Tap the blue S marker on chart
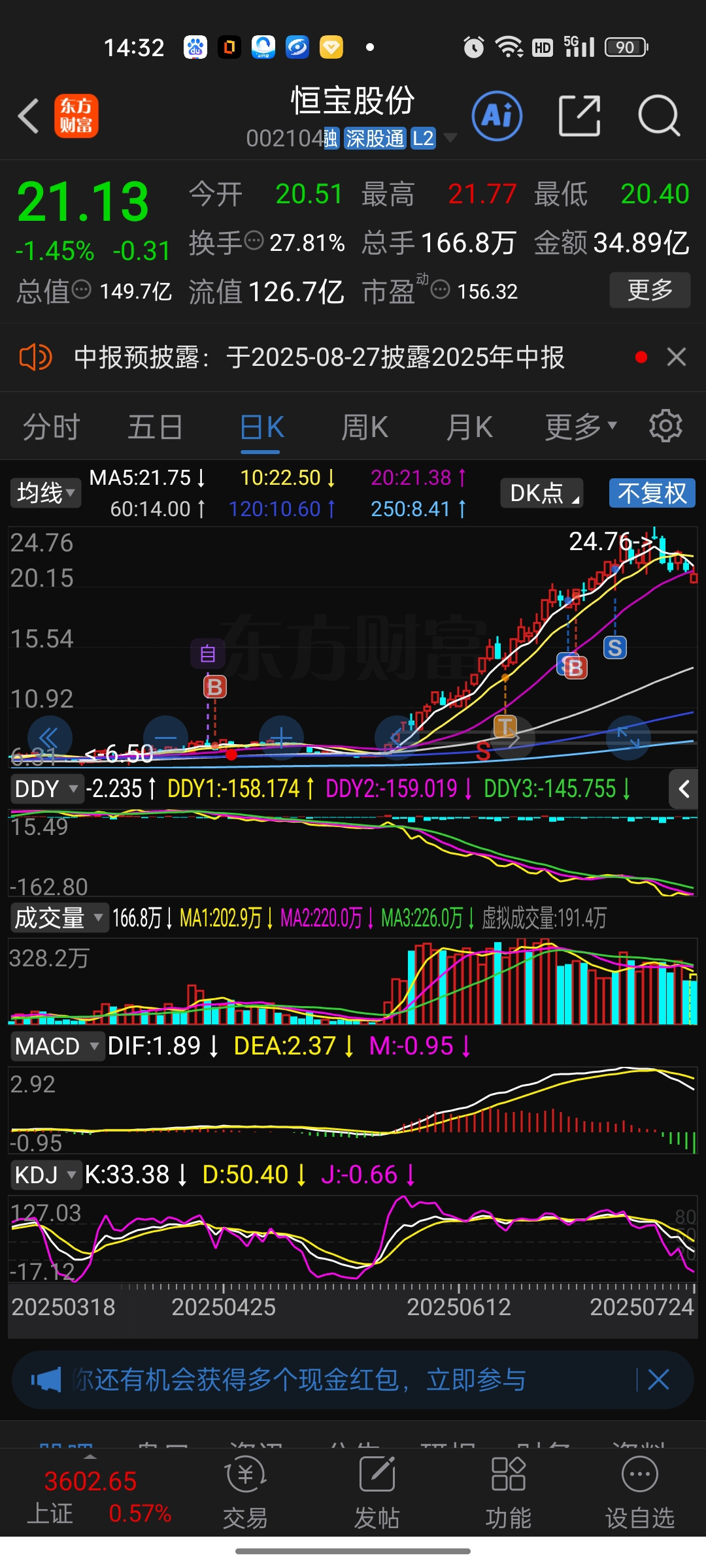706x1568 pixels. pyautogui.click(x=614, y=647)
